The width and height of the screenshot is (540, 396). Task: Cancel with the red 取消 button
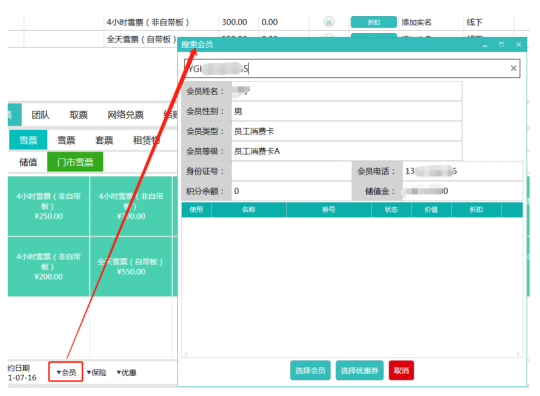401,371
